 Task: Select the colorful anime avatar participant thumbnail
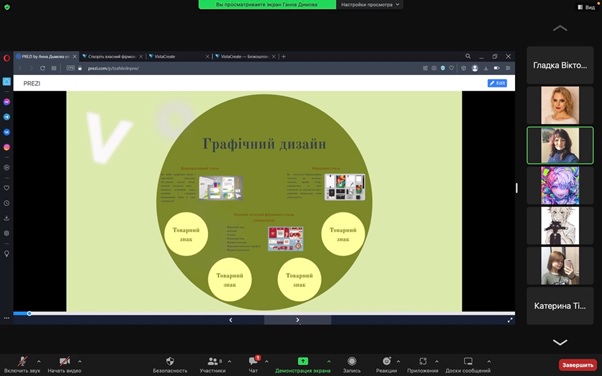point(560,186)
